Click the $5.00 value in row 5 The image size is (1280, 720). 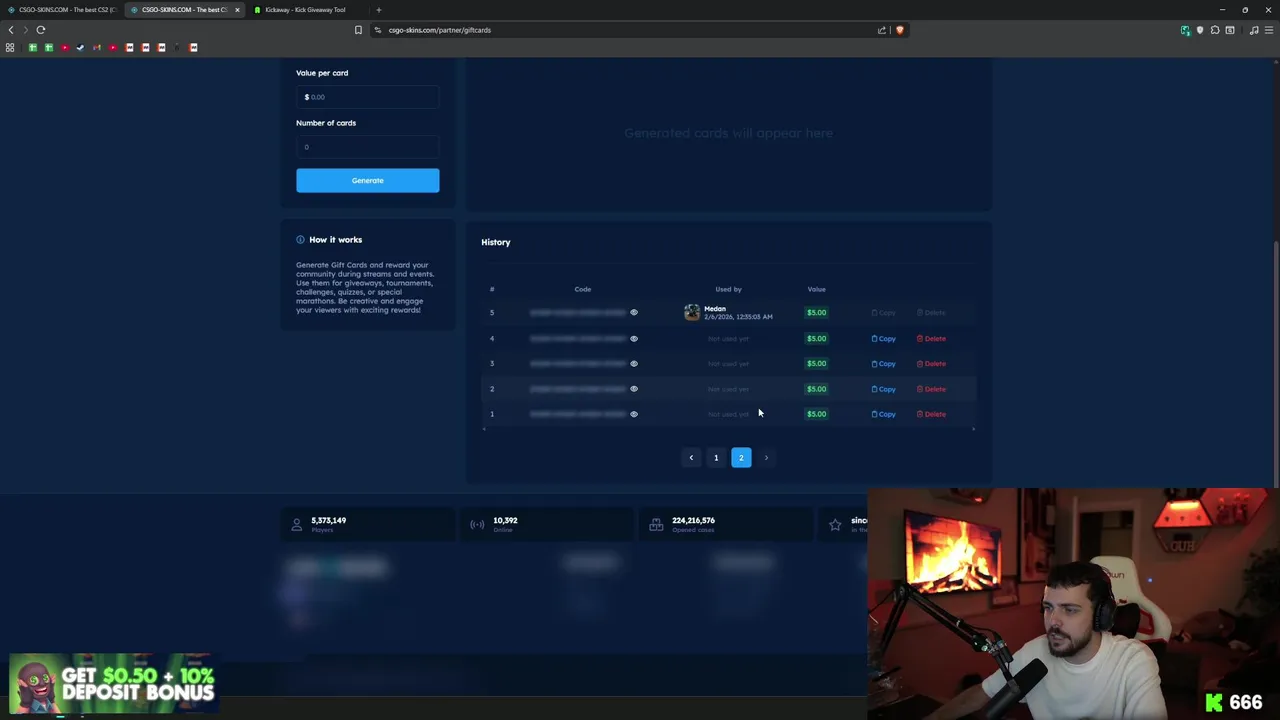817,313
